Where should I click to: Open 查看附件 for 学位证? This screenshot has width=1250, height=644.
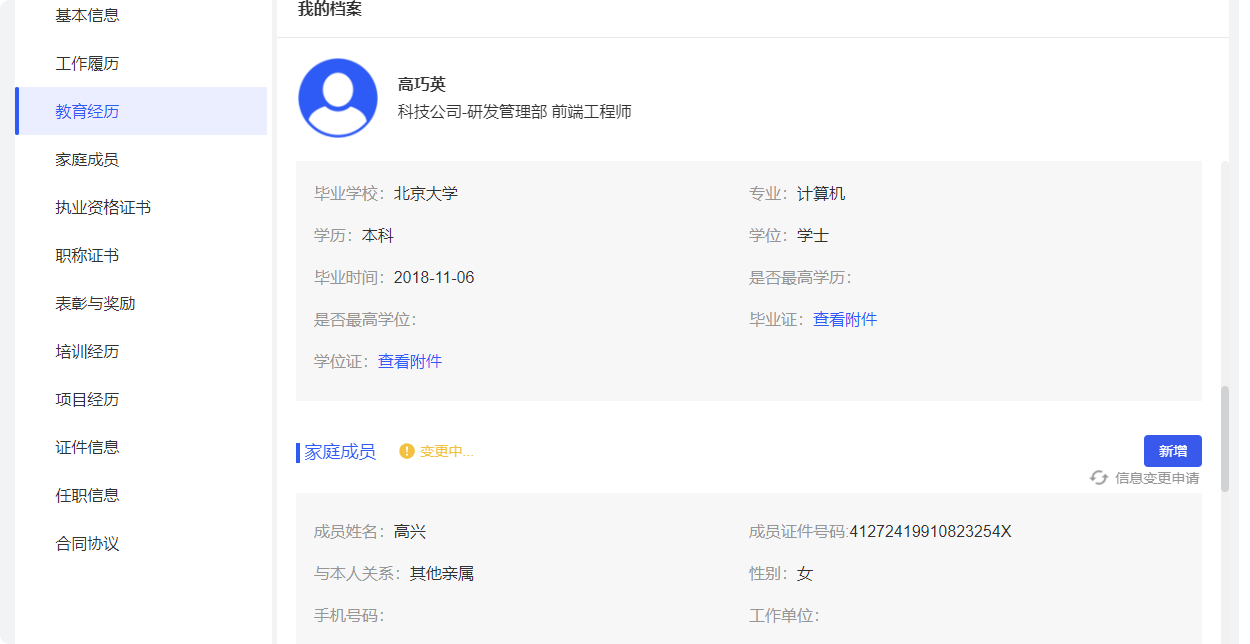tap(410, 362)
